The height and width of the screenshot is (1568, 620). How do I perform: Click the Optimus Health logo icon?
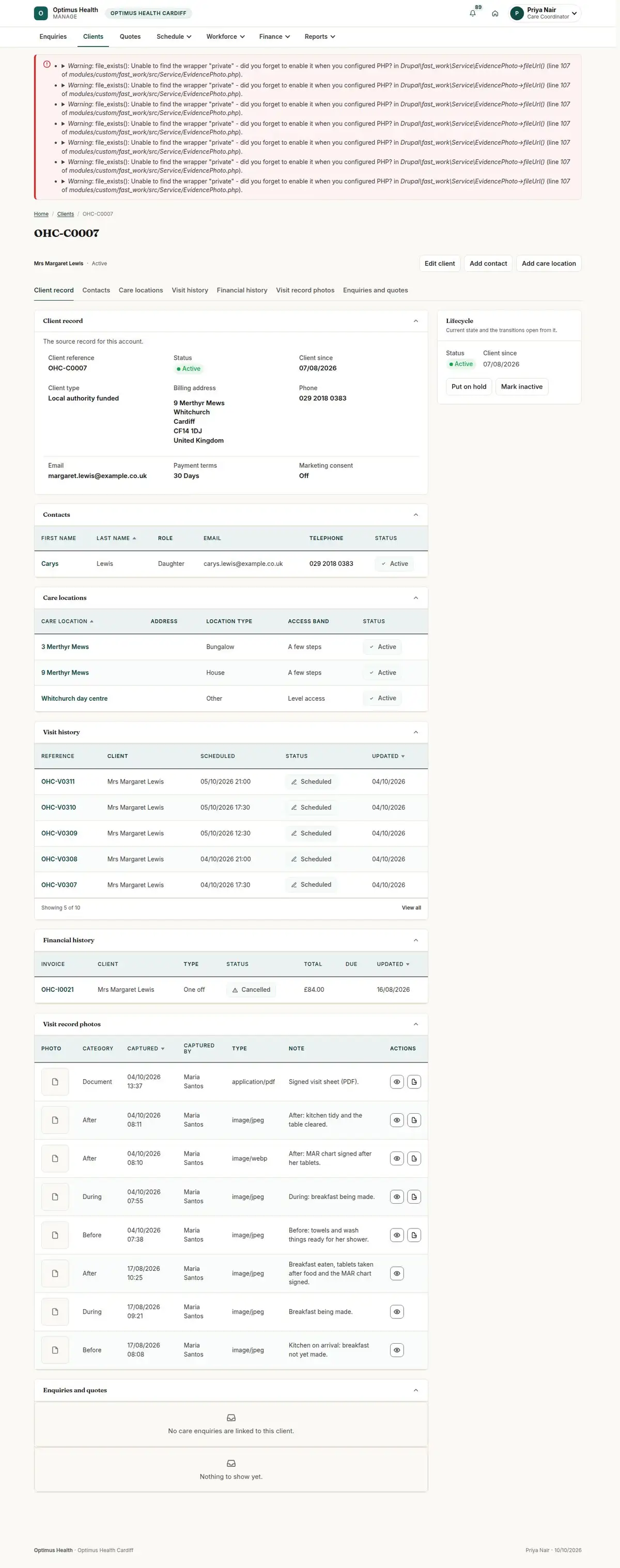tap(41, 13)
